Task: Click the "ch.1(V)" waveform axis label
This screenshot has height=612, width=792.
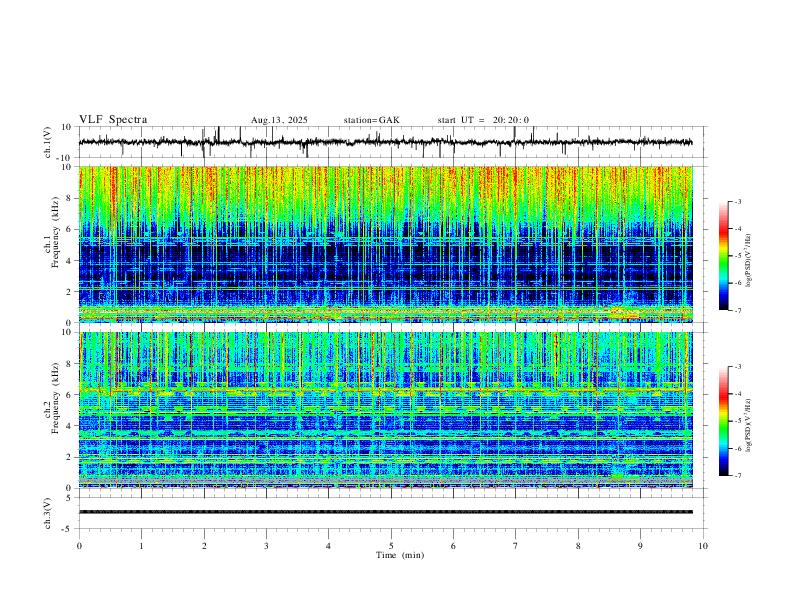Action: coord(48,142)
